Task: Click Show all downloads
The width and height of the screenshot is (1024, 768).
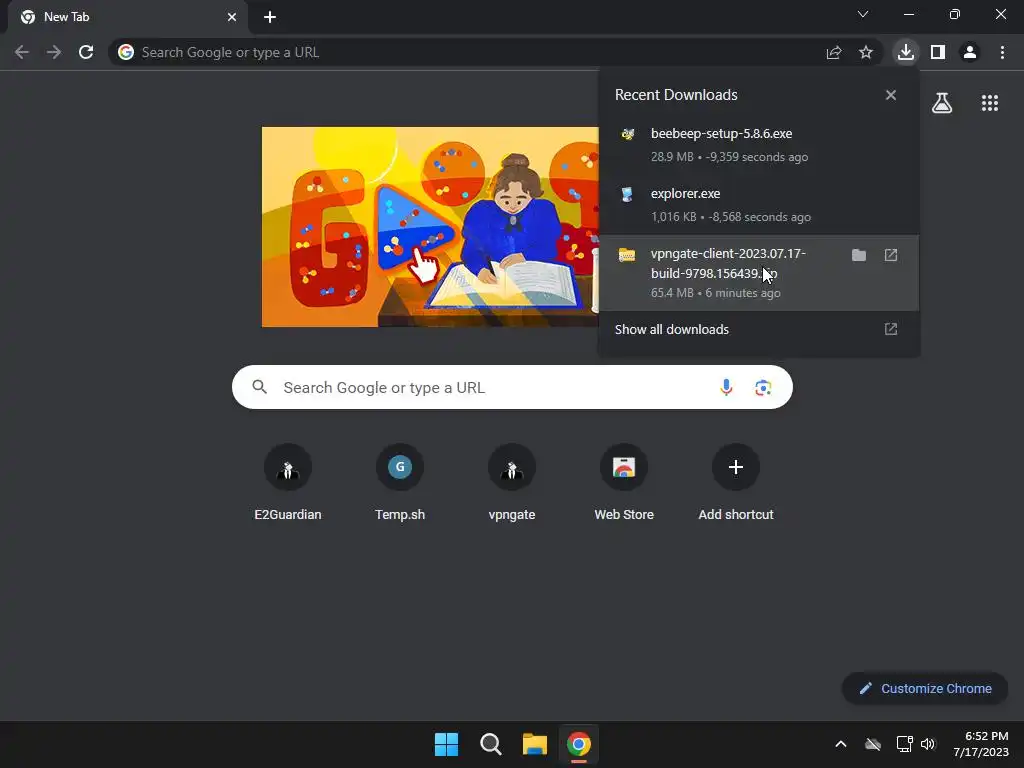Action: click(x=759, y=330)
